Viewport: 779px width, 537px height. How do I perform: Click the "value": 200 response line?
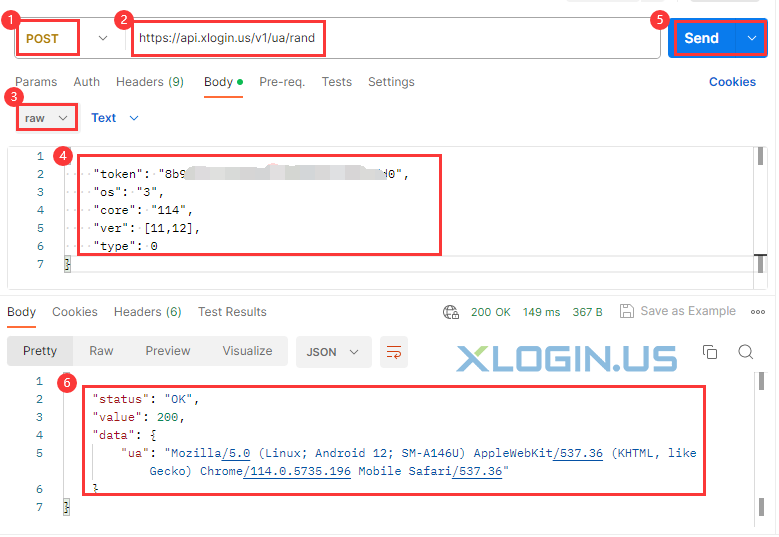pyautogui.click(x=139, y=417)
